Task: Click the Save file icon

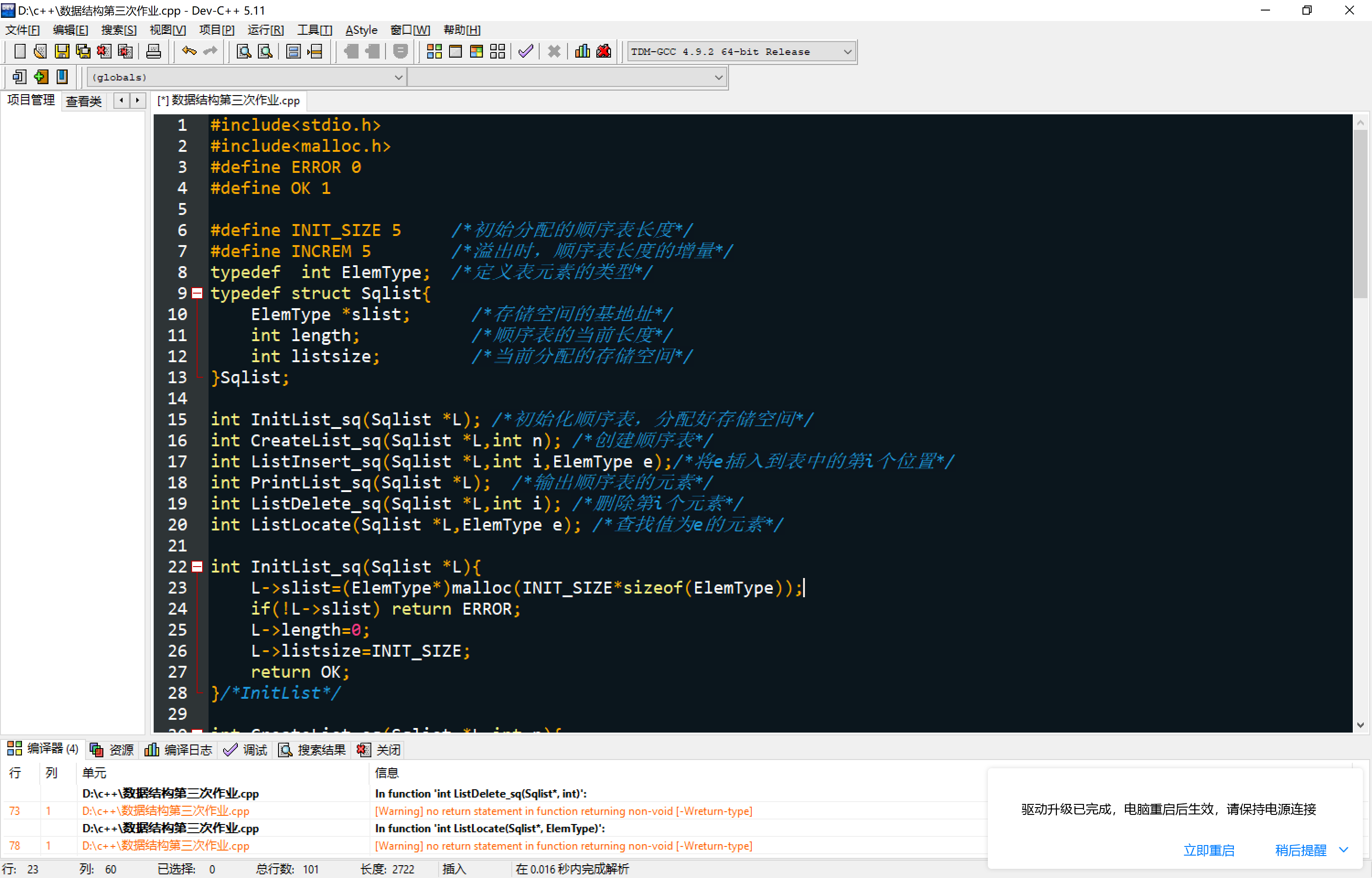Action: (x=62, y=52)
